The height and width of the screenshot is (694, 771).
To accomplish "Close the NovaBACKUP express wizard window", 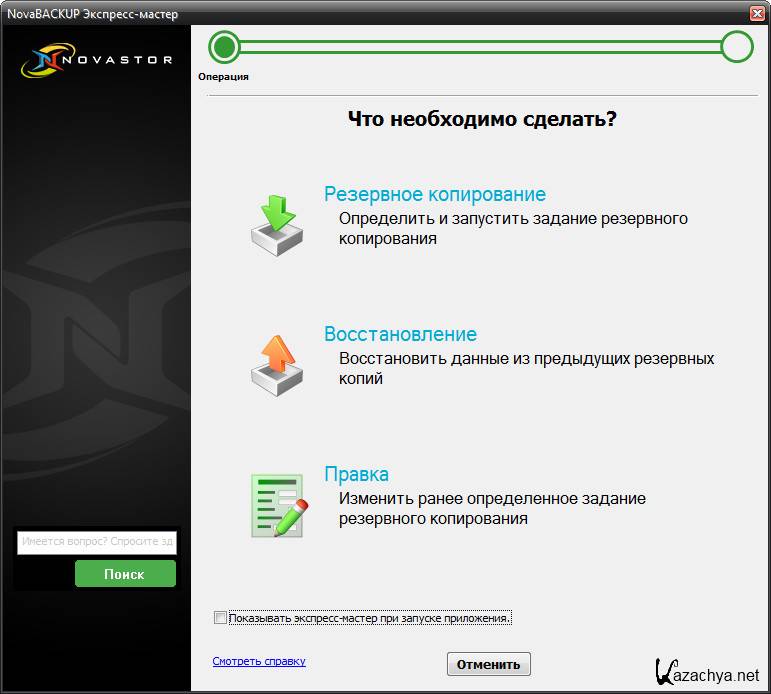I will point(757,12).
